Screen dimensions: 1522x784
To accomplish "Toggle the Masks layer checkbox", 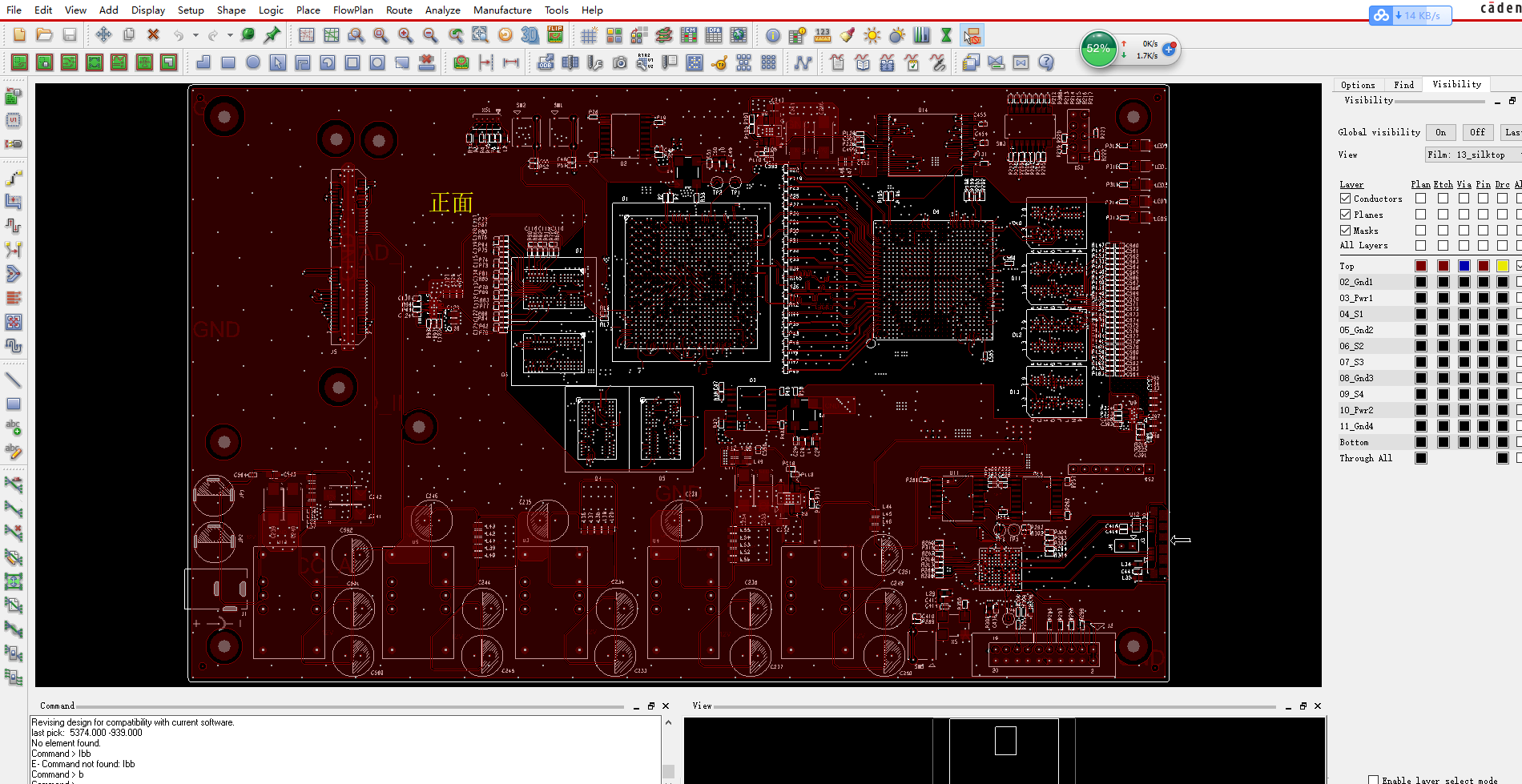I will click(1346, 231).
